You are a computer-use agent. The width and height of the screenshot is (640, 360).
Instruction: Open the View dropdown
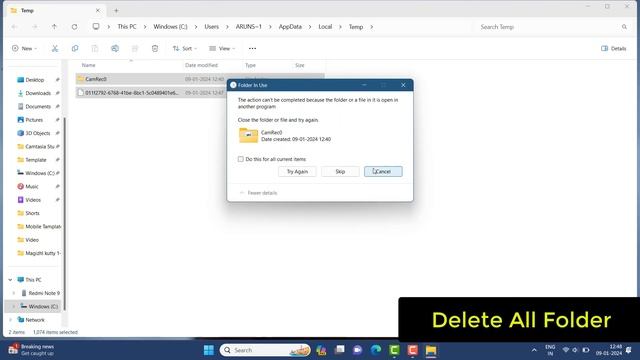(222, 49)
